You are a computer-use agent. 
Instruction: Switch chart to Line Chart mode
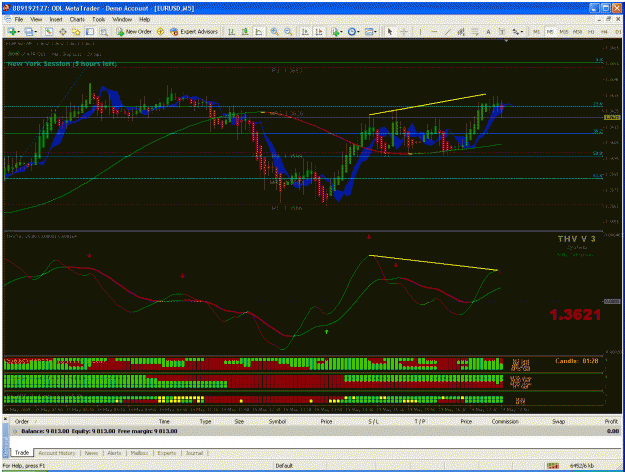pos(259,31)
